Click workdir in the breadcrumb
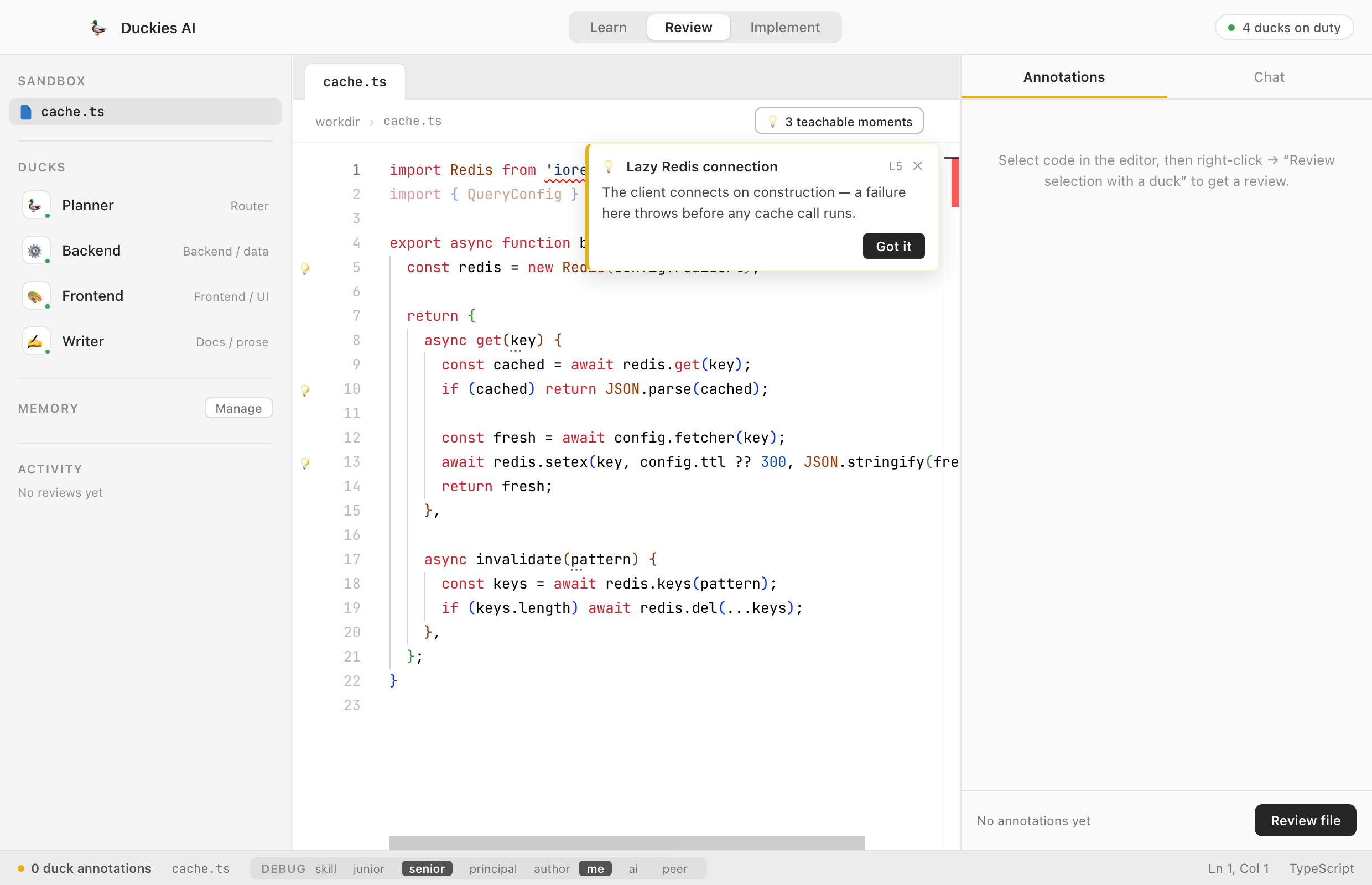Image resolution: width=1372 pixels, height=885 pixels. [337, 121]
